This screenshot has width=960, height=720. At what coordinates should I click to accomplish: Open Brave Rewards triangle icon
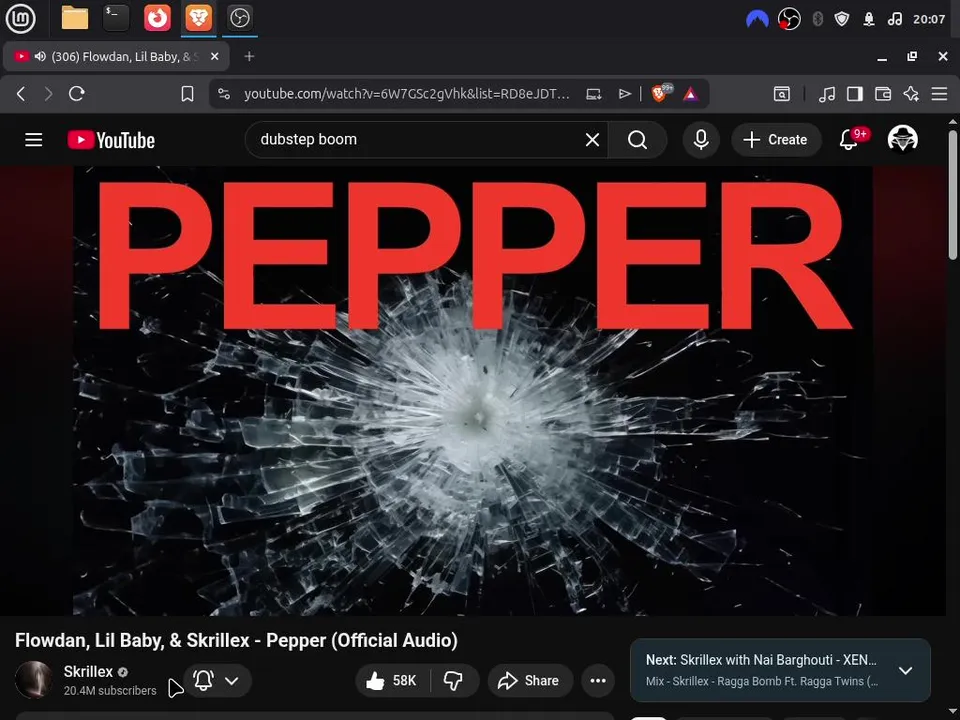tap(691, 94)
